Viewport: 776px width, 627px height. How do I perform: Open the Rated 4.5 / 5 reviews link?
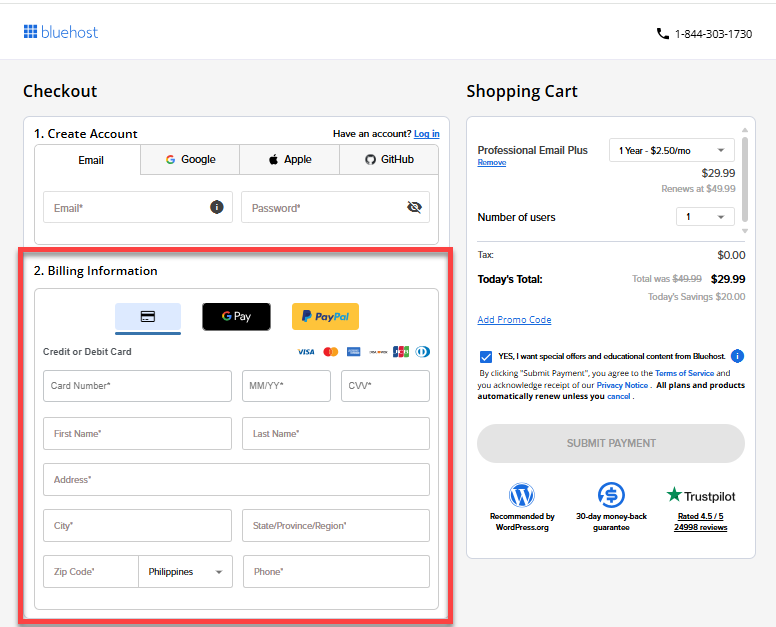(700, 522)
